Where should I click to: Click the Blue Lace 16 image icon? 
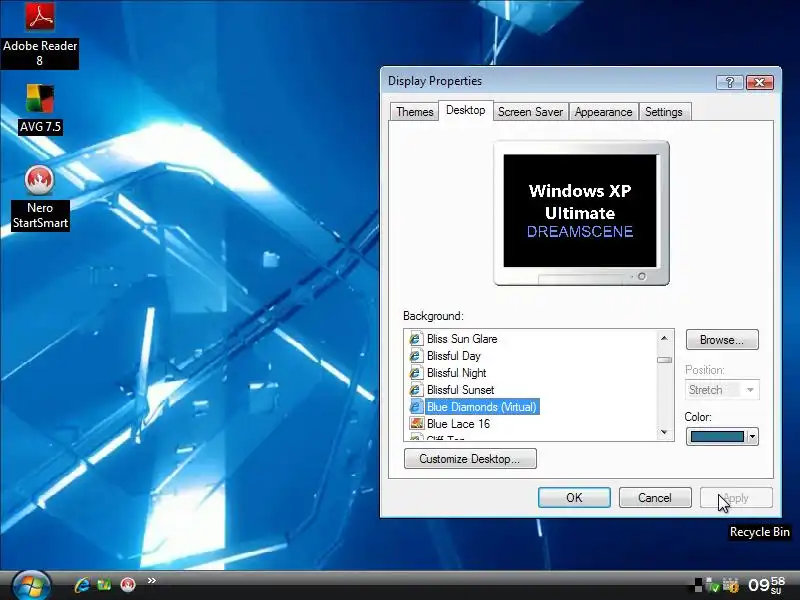[416, 423]
